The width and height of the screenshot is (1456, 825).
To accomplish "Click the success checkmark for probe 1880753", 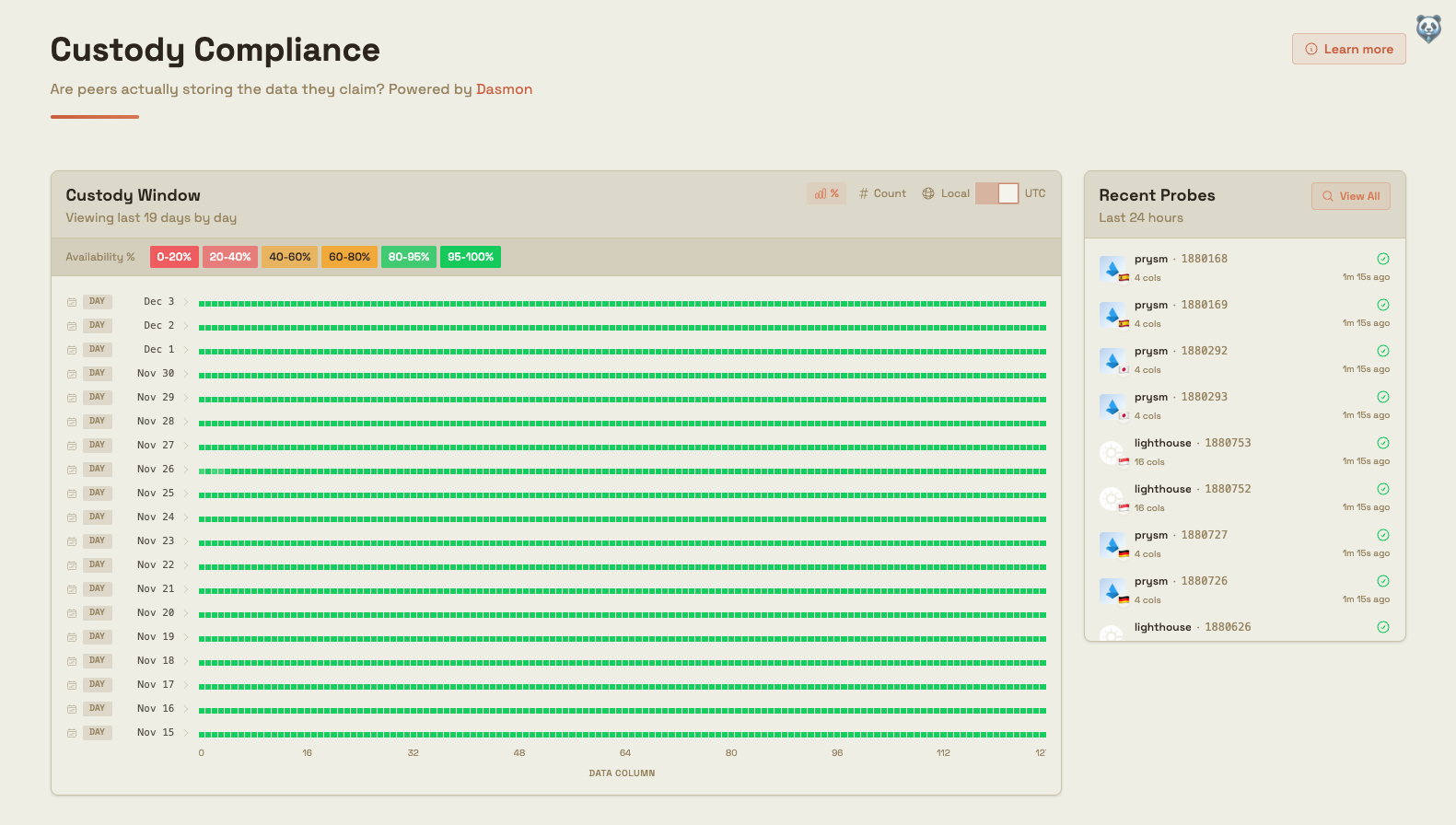I will pos(1383,443).
